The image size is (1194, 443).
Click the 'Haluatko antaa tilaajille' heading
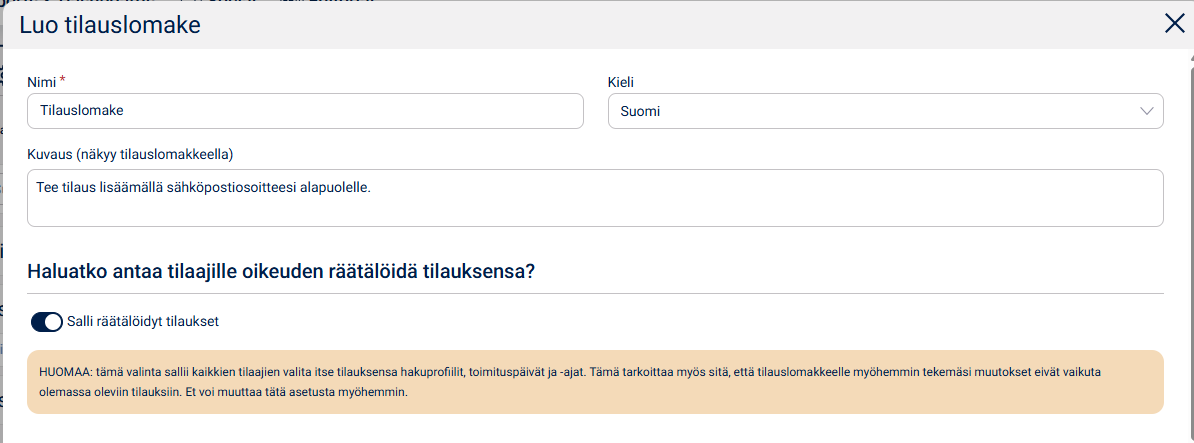click(x=281, y=271)
